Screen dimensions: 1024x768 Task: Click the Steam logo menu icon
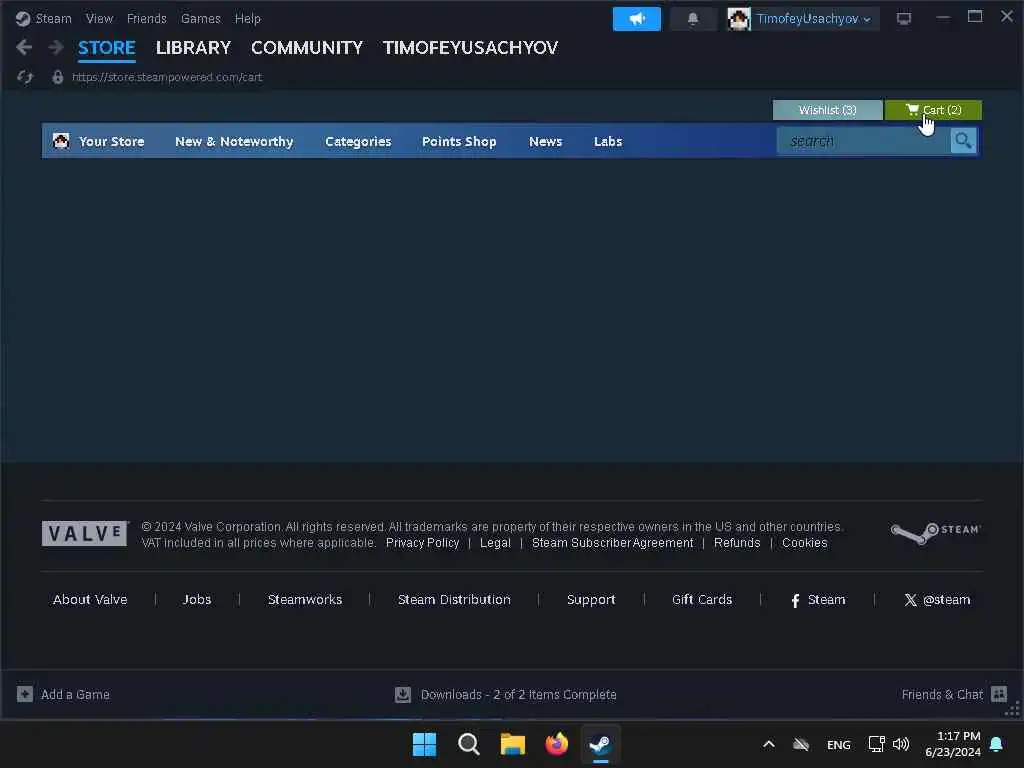23,19
